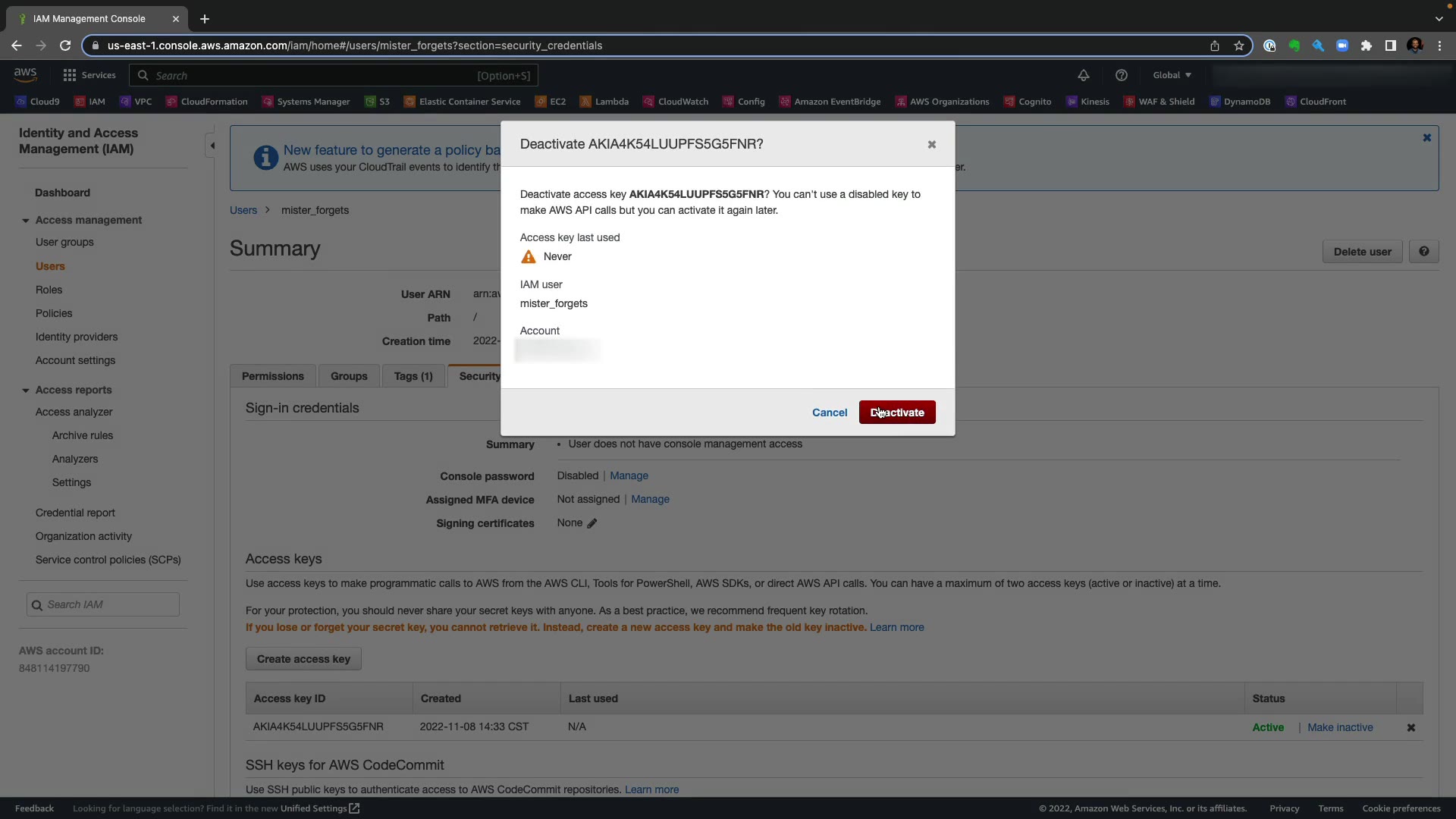Image resolution: width=1456 pixels, height=819 pixels.
Task: Open the Global region dropdown
Action: coord(1172,75)
